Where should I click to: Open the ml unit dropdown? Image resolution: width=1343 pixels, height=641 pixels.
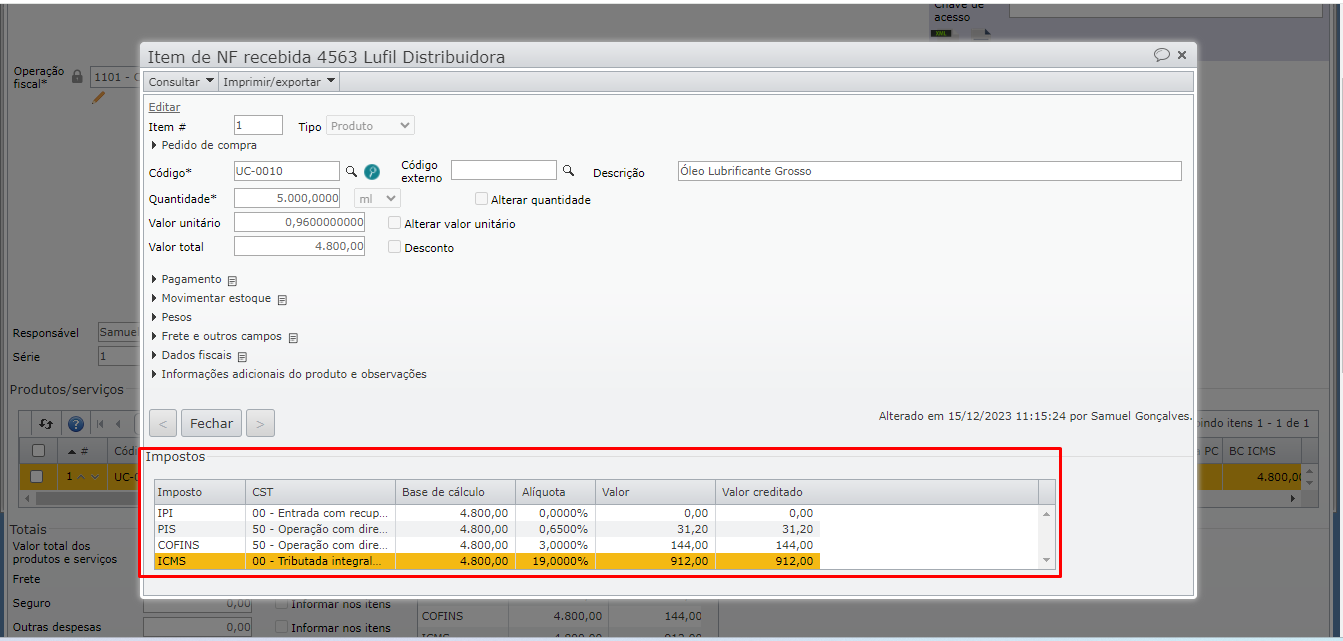pyautogui.click(x=377, y=199)
